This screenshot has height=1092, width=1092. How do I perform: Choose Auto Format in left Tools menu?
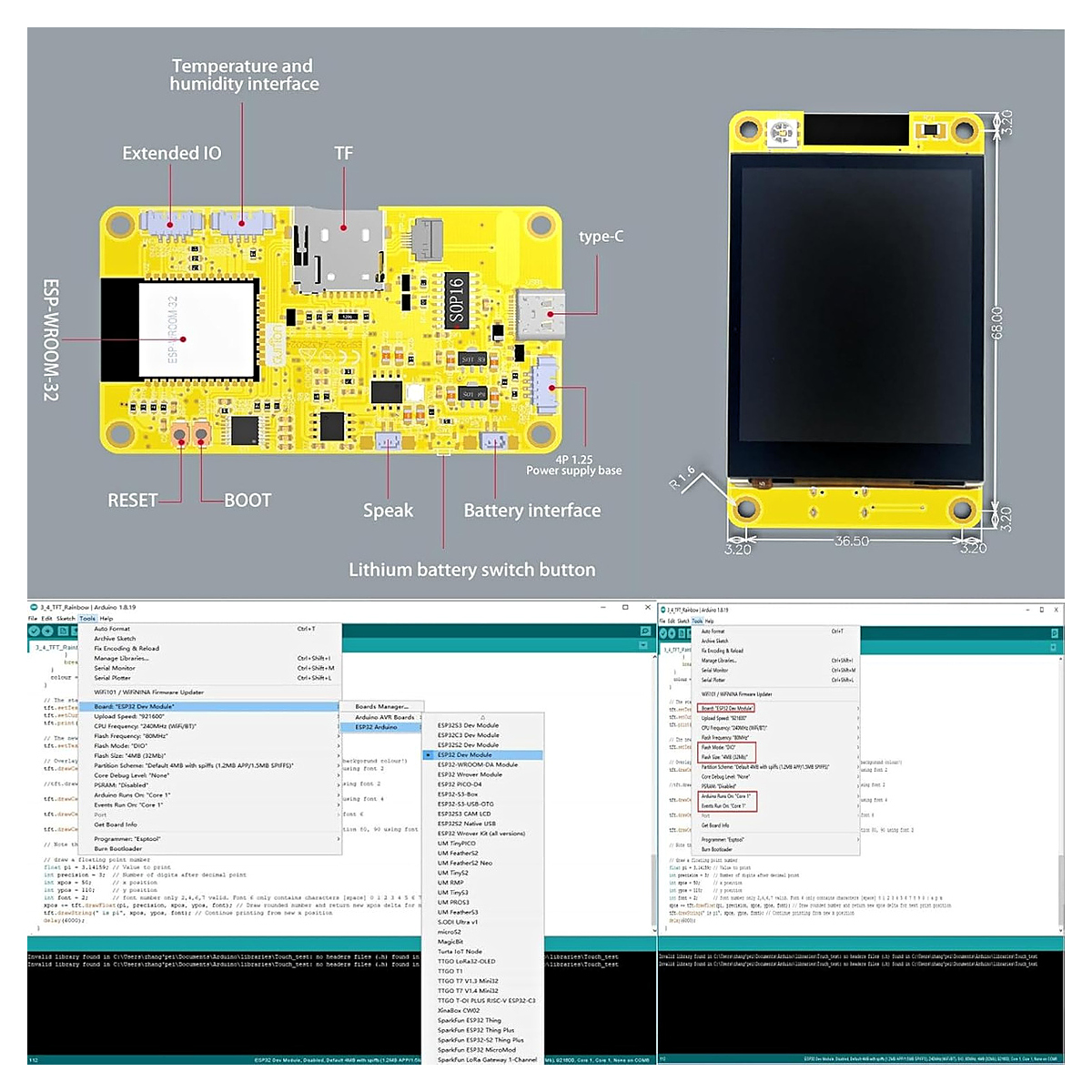point(210,629)
